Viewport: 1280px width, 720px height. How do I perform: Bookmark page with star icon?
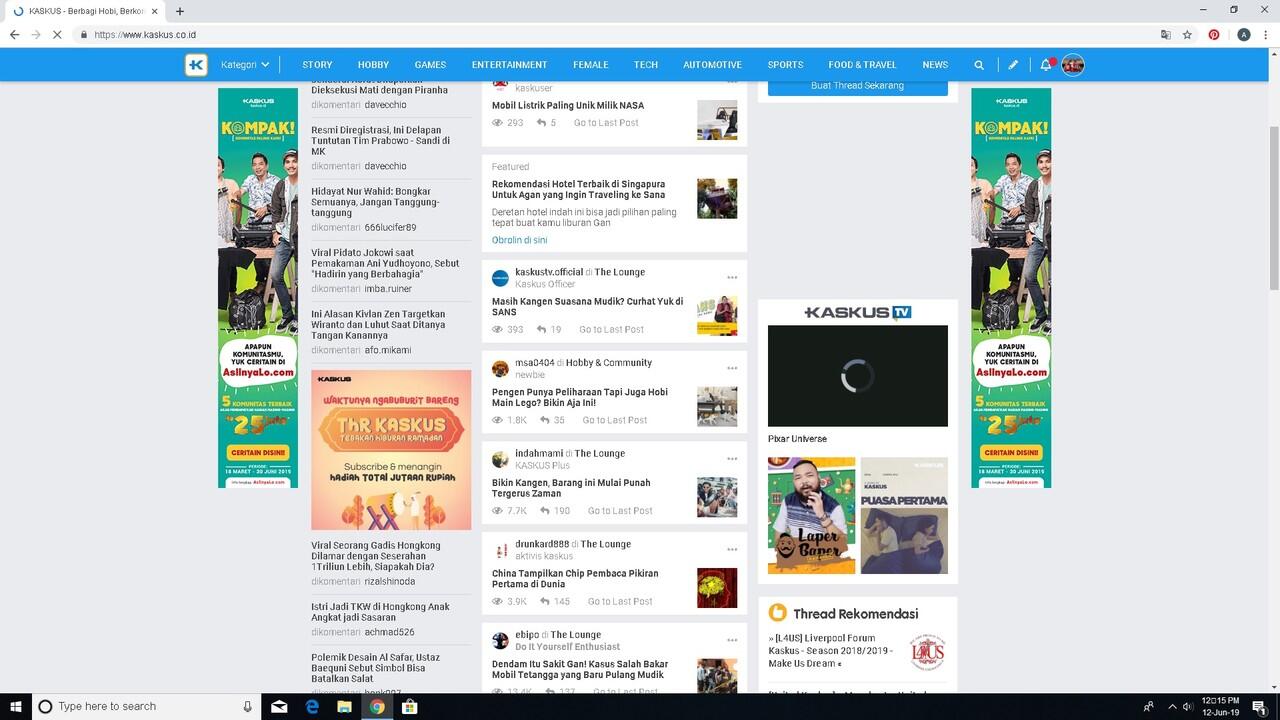tap(1187, 34)
